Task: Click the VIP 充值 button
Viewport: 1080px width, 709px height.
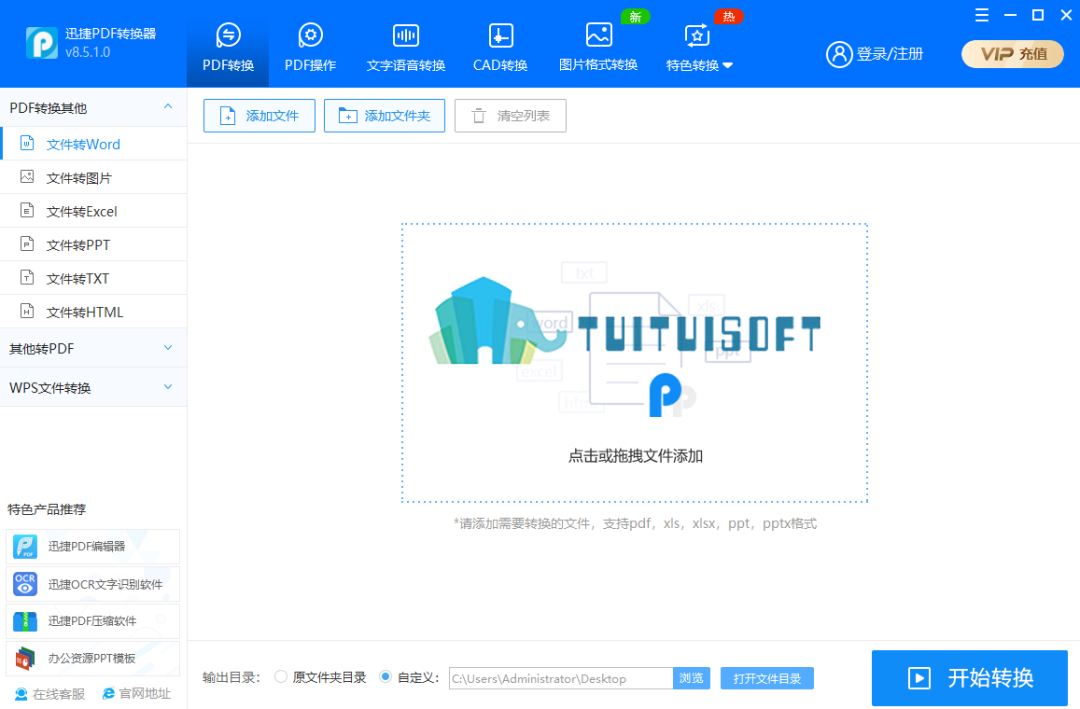Action: click(1012, 54)
